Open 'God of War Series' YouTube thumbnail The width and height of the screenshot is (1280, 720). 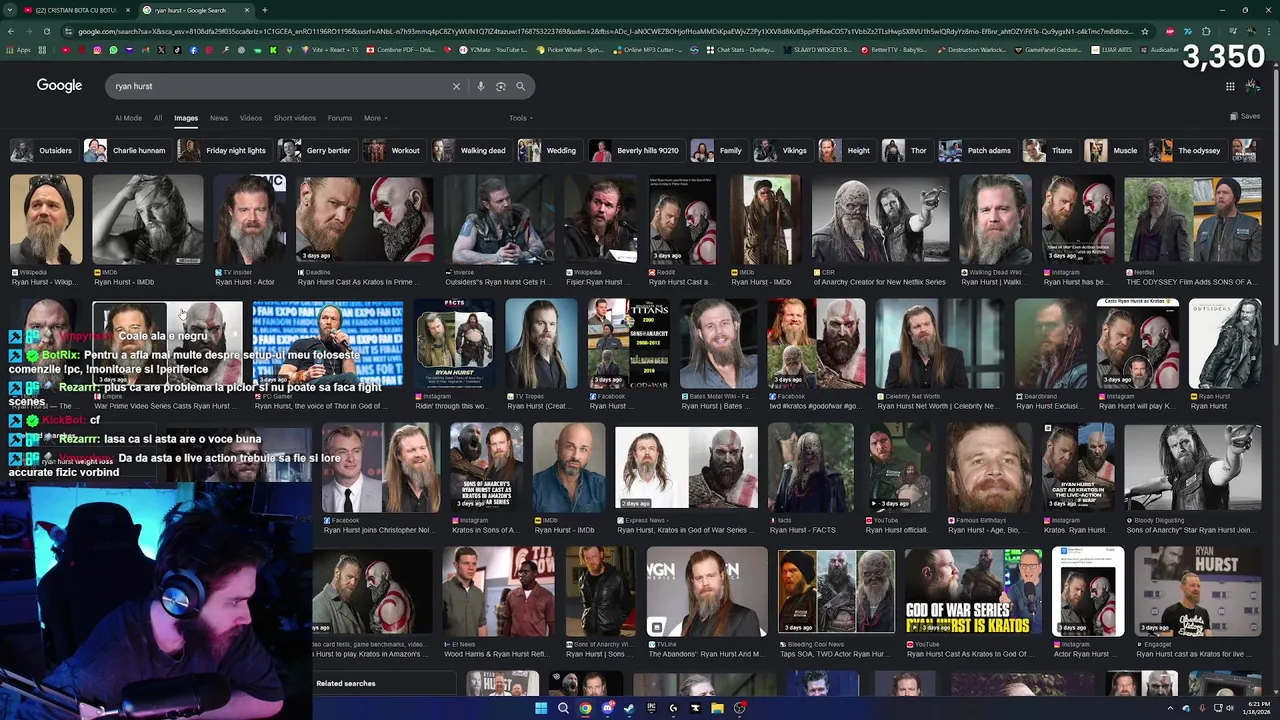point(973,591)
